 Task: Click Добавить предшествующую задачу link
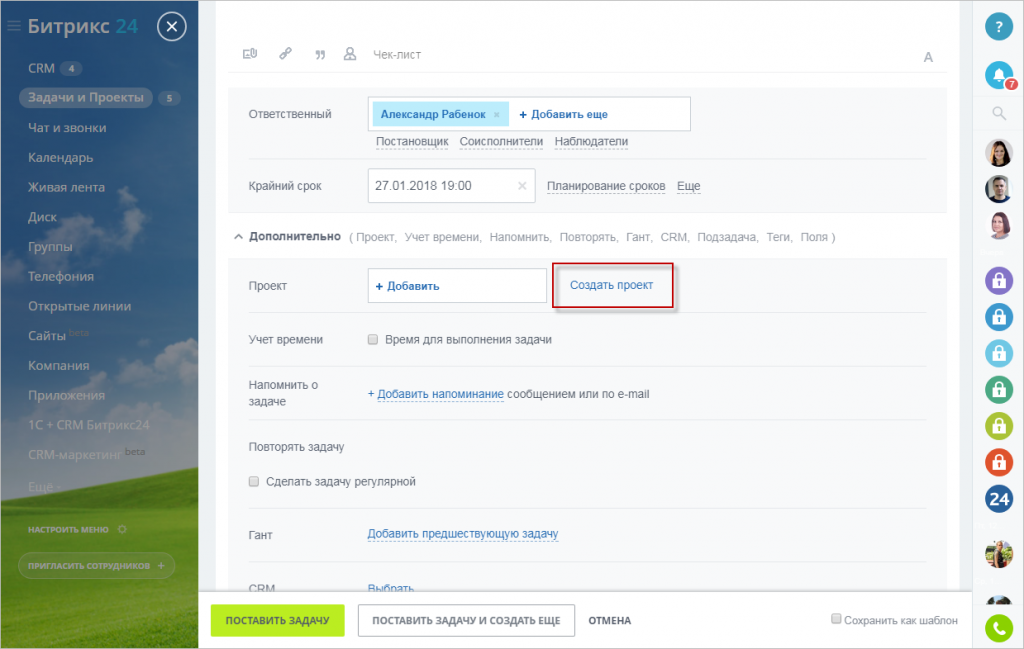point(462,534)
